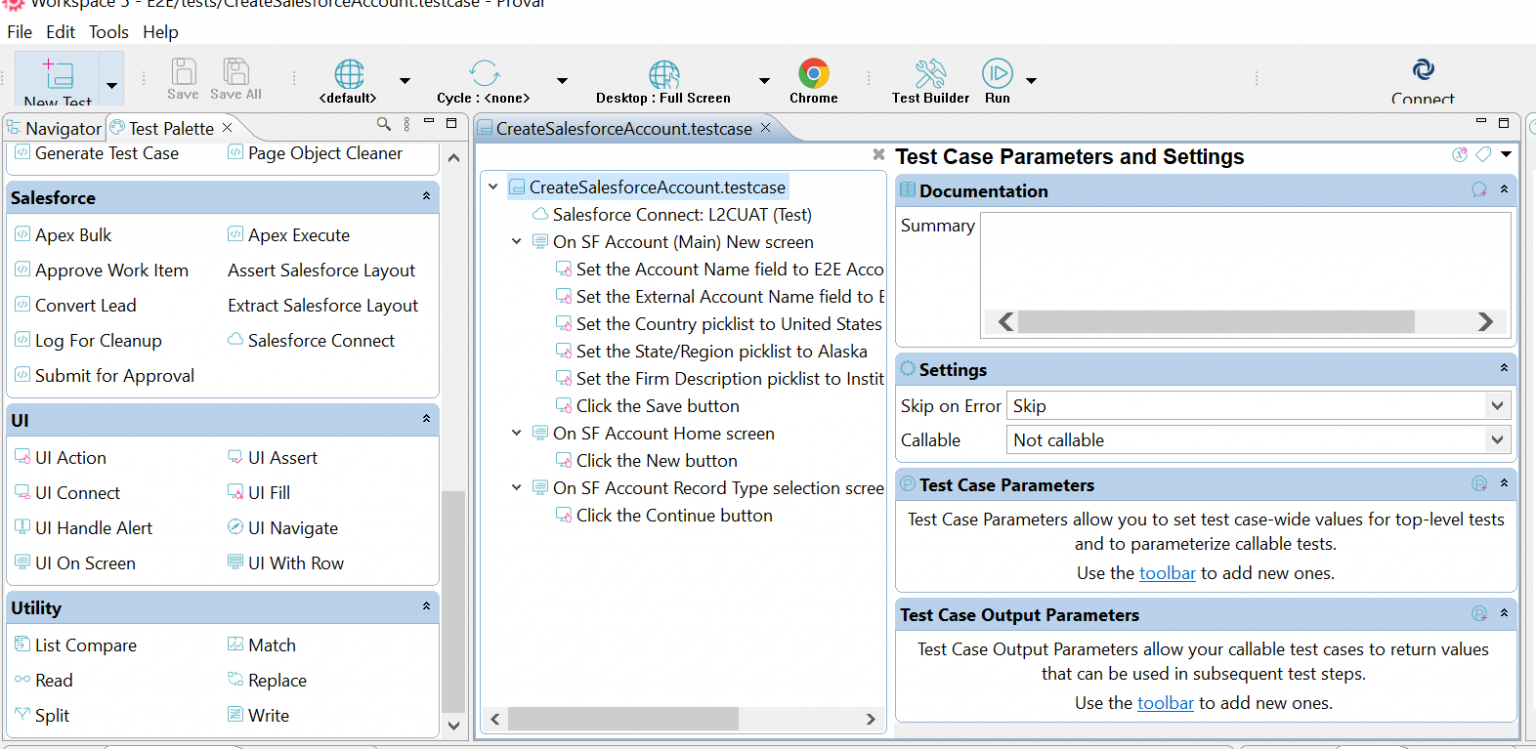Click the New Test toolbar icon
This screenshot has height=749, width=1536.
tap(58, 77)
